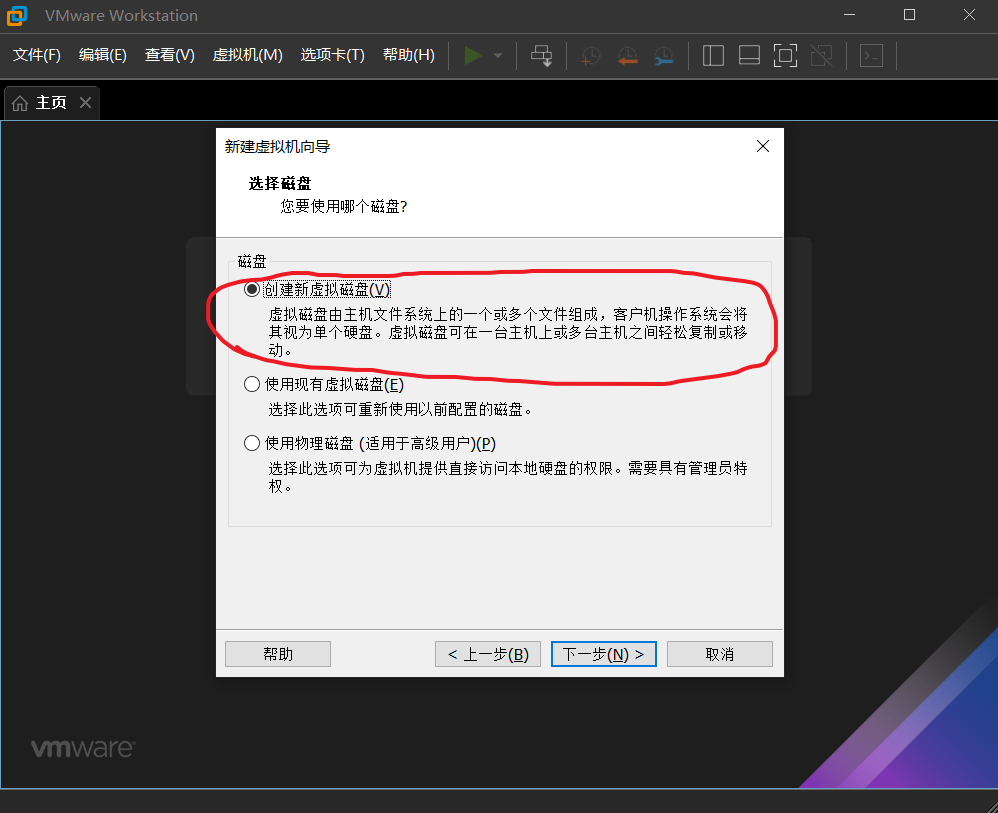Click the home icon on 主页 tab

pos(20,103)
